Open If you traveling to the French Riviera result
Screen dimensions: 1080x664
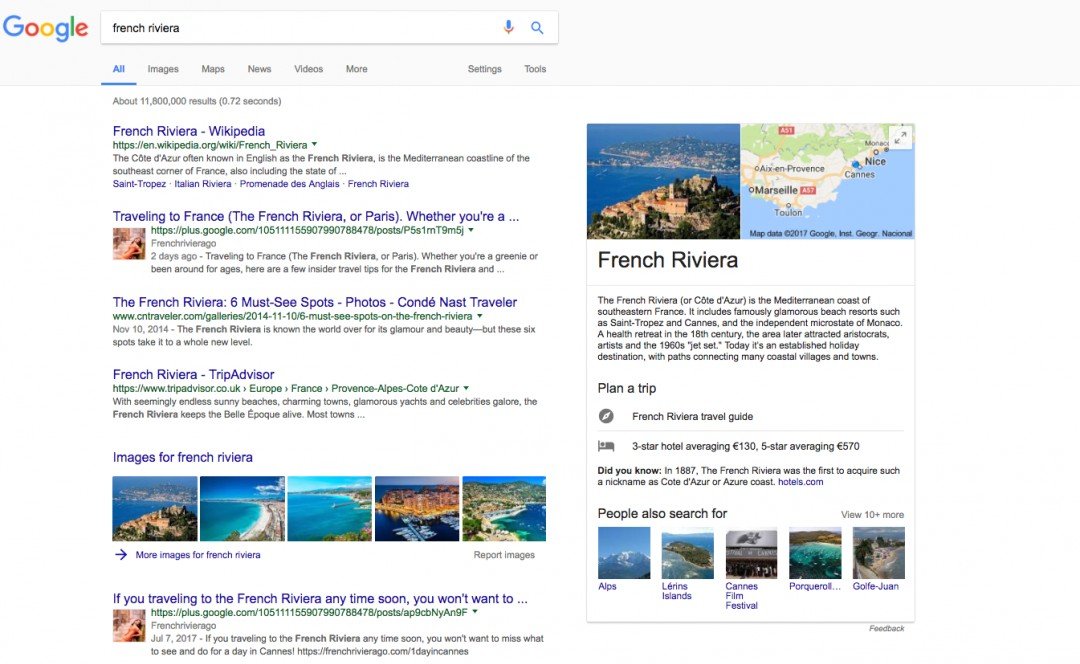(x=320, y=599)
